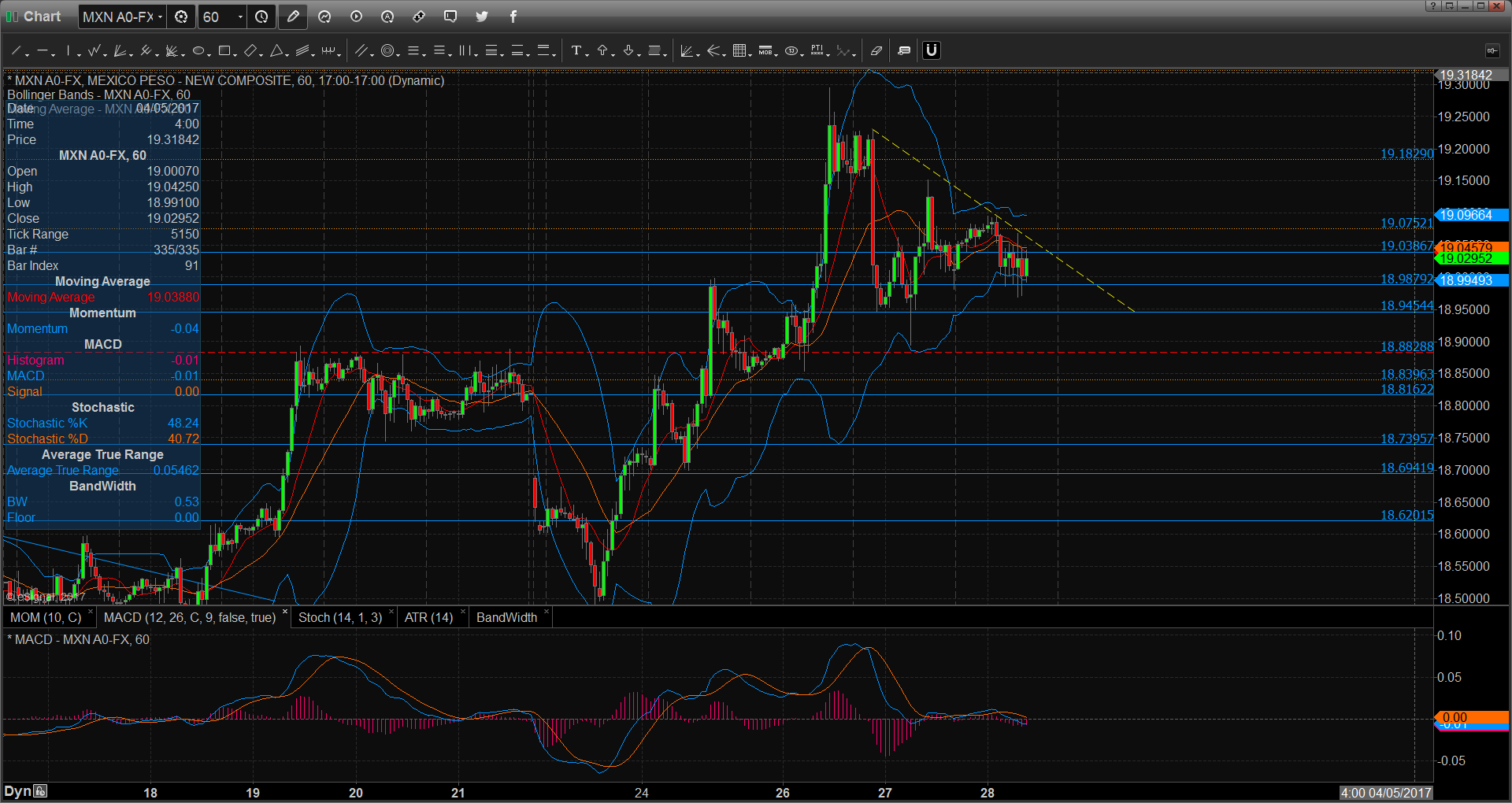Click the Stochastic %K data row

[102, 424]
